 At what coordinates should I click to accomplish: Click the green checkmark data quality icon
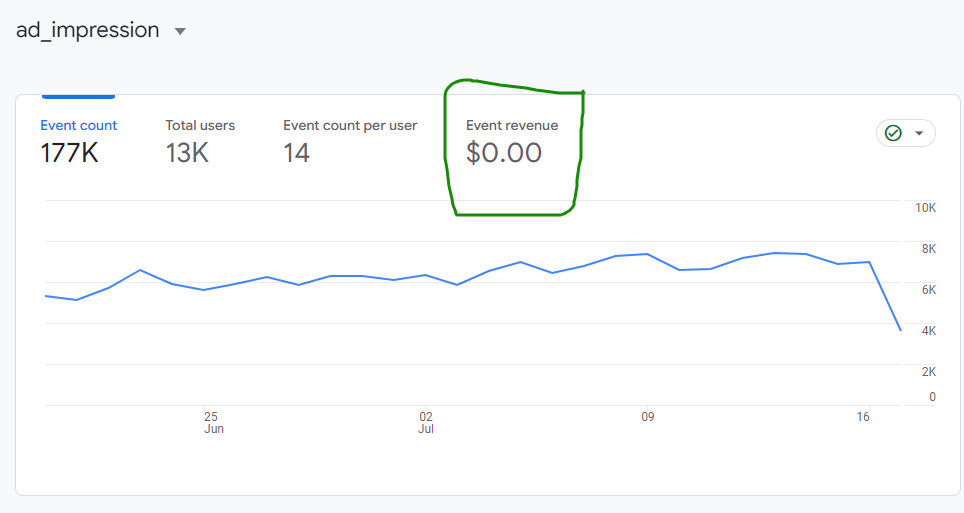893,133
